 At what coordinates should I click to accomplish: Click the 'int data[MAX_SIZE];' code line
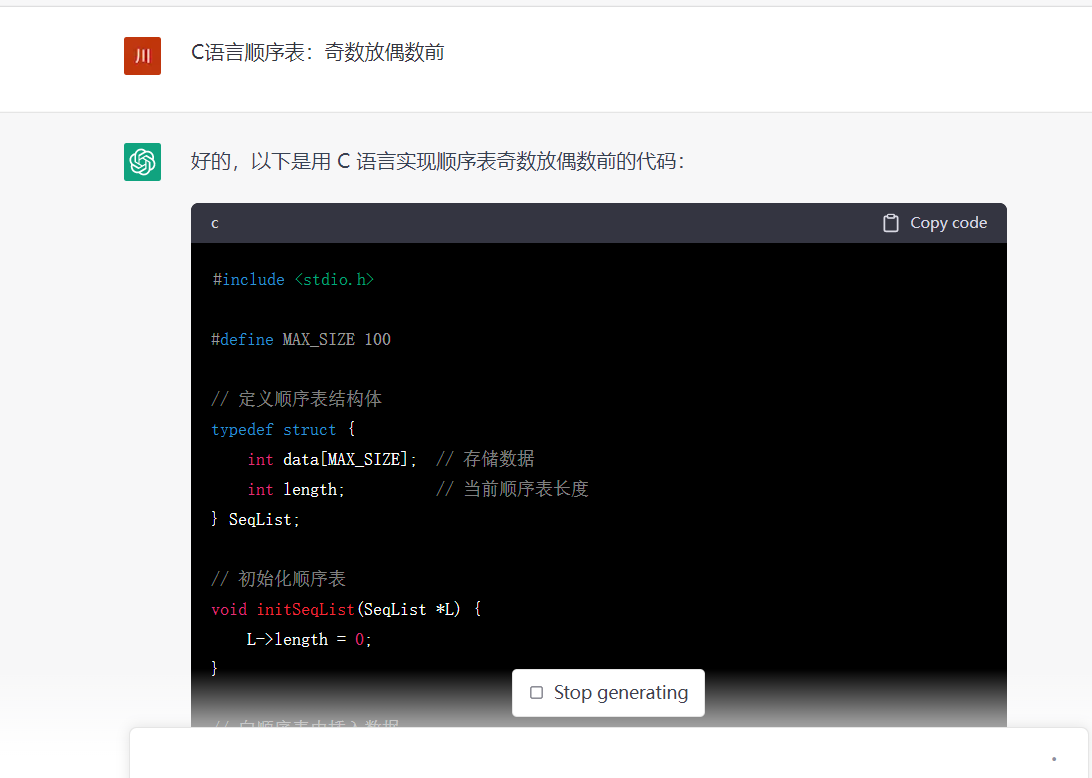[332, 459]
